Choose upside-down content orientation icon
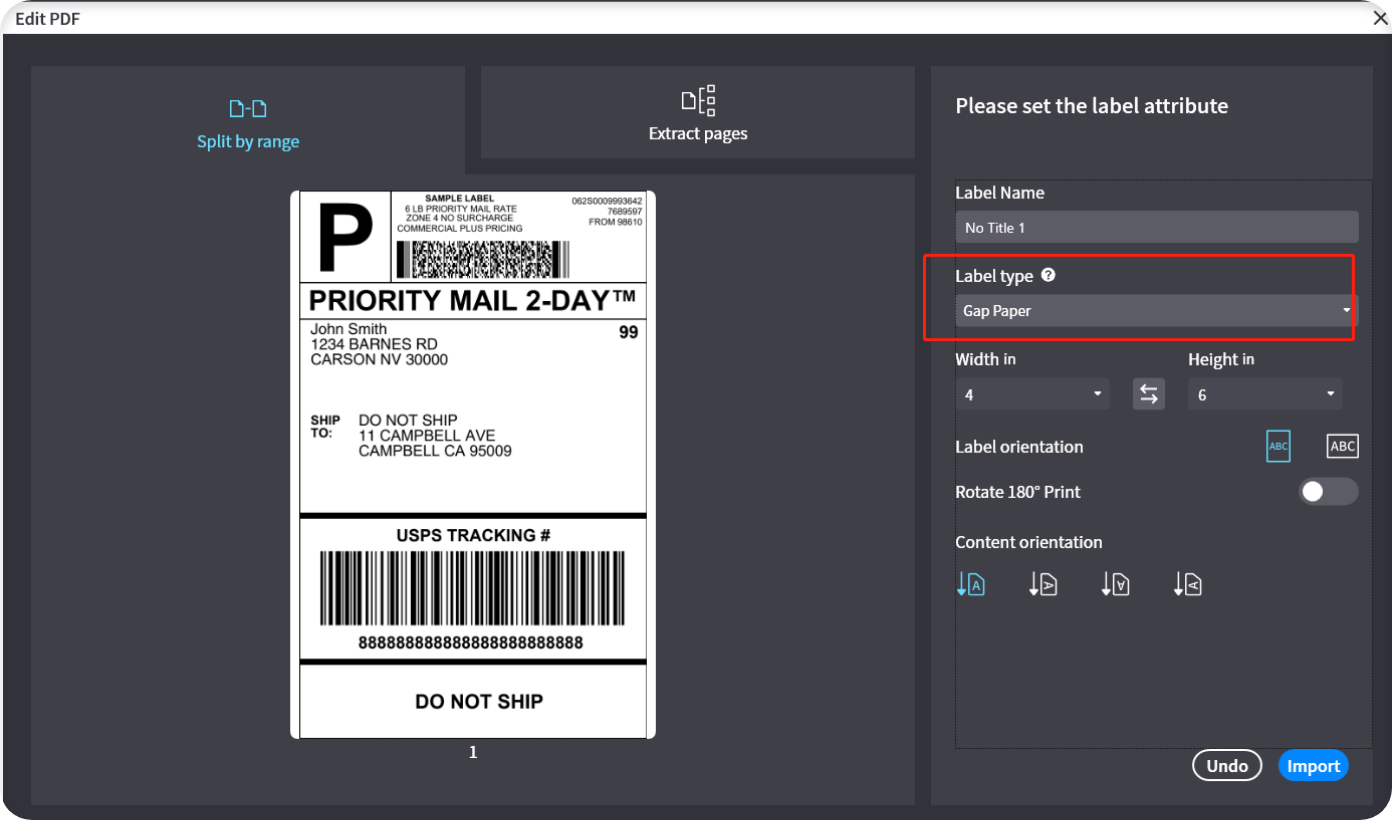Screen dimensions: 1392x820 coord(1115,584)
